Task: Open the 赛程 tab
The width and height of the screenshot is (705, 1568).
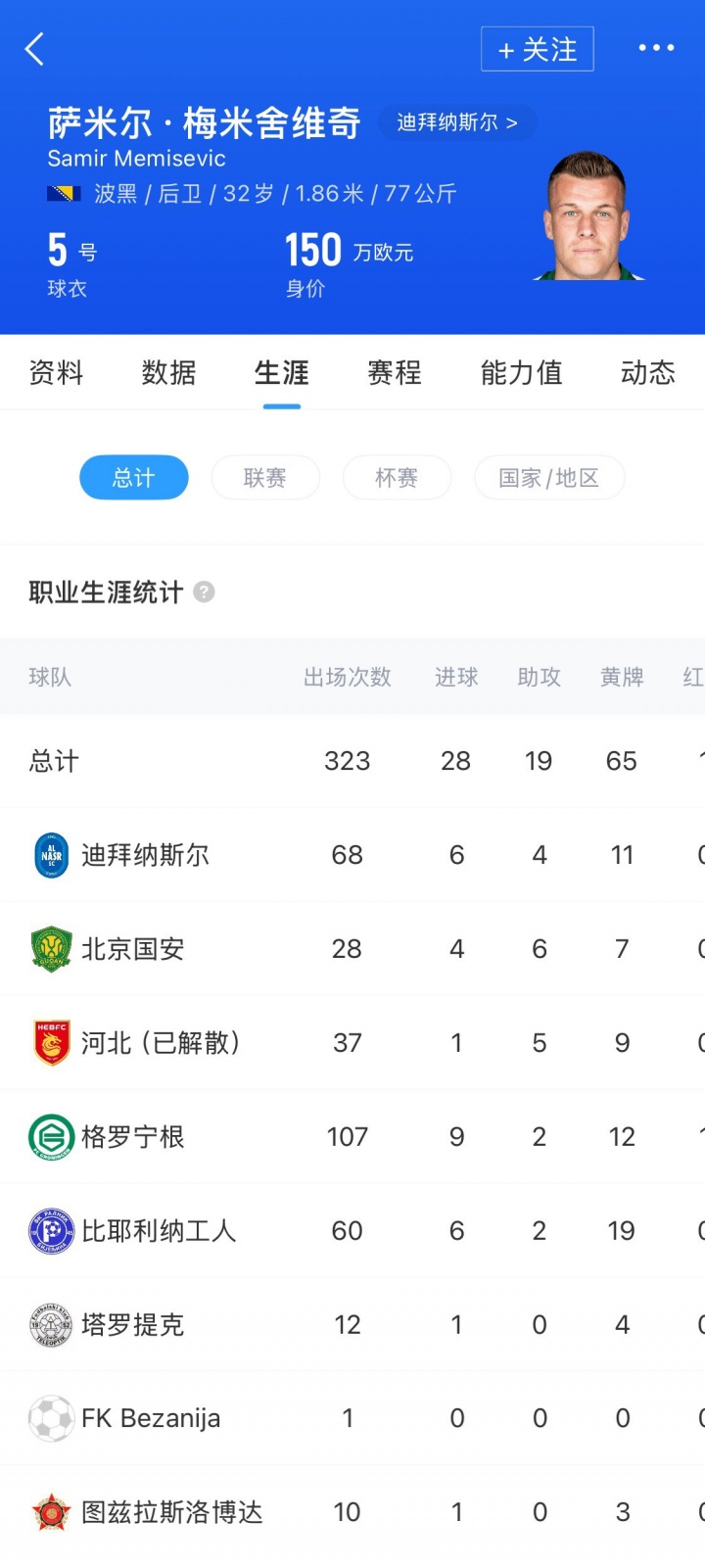Action: pyautogui.click(x=394, y=373)
